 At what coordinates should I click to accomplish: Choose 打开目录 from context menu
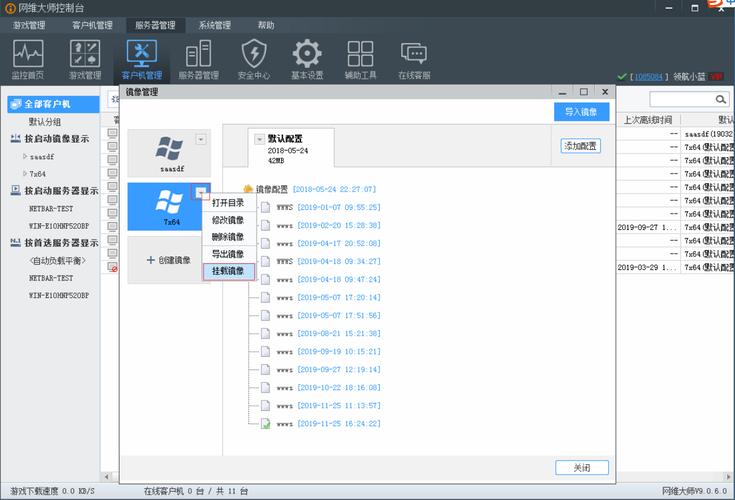[x=229, y=203]
